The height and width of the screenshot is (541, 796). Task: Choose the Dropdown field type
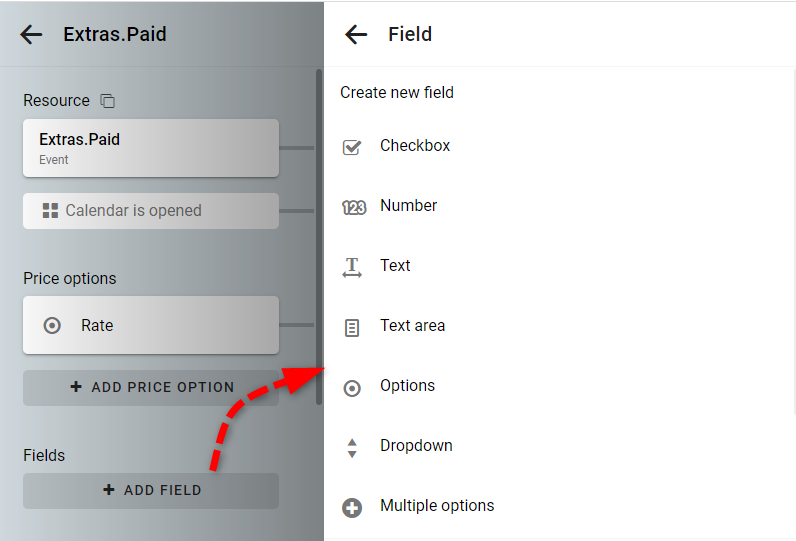coord(560,446)
